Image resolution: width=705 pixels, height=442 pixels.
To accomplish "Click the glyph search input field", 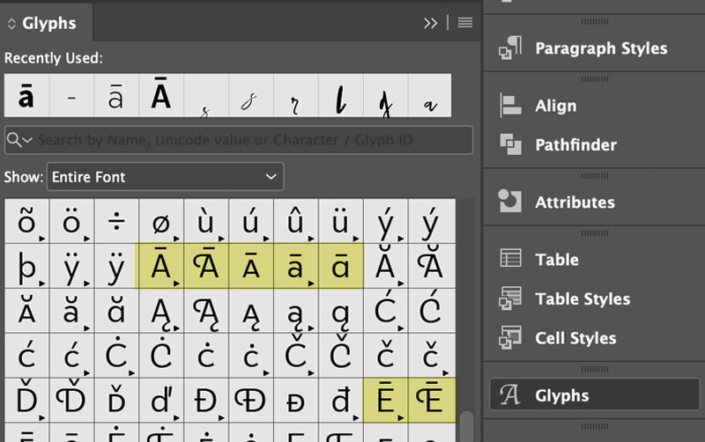I will (x=250, y=140).
